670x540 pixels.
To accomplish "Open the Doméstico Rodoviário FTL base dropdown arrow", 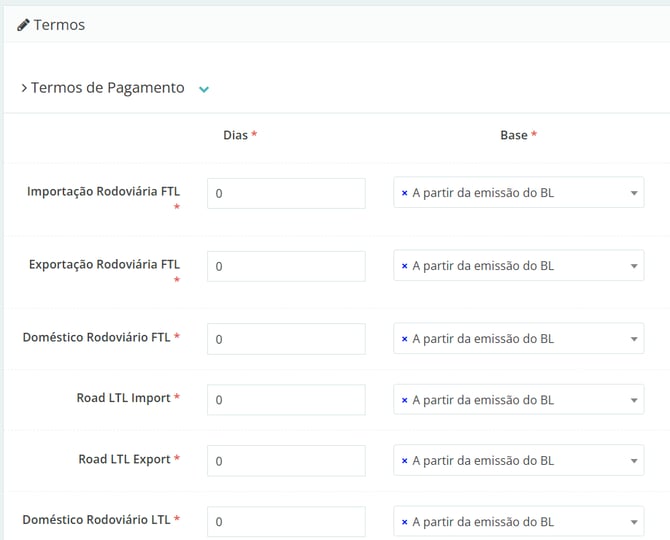I will coord(634,339).
